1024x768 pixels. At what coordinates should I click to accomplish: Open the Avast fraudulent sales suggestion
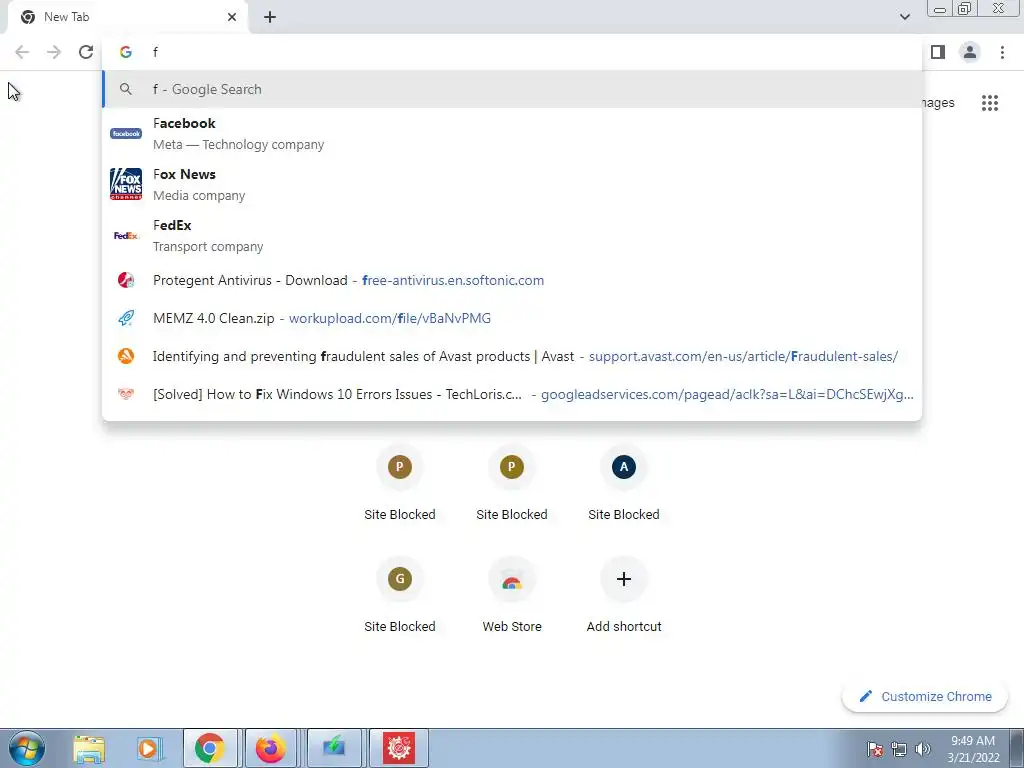(512, 356)
